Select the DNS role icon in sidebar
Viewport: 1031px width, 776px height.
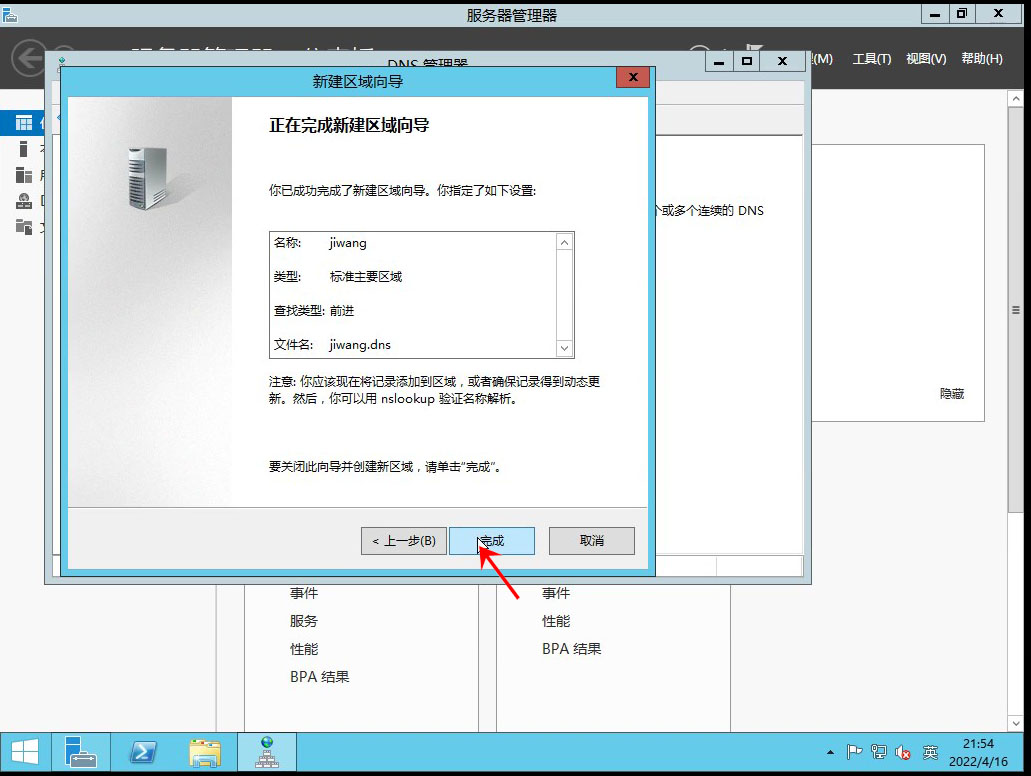click(24, 201)
